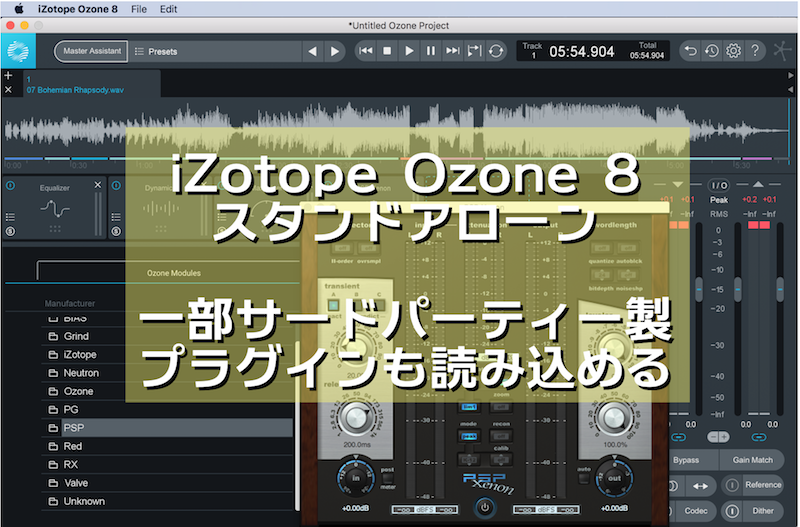800x527 pixels.
Task: Click the I/O meter button
Action: [x=718, y=185]
